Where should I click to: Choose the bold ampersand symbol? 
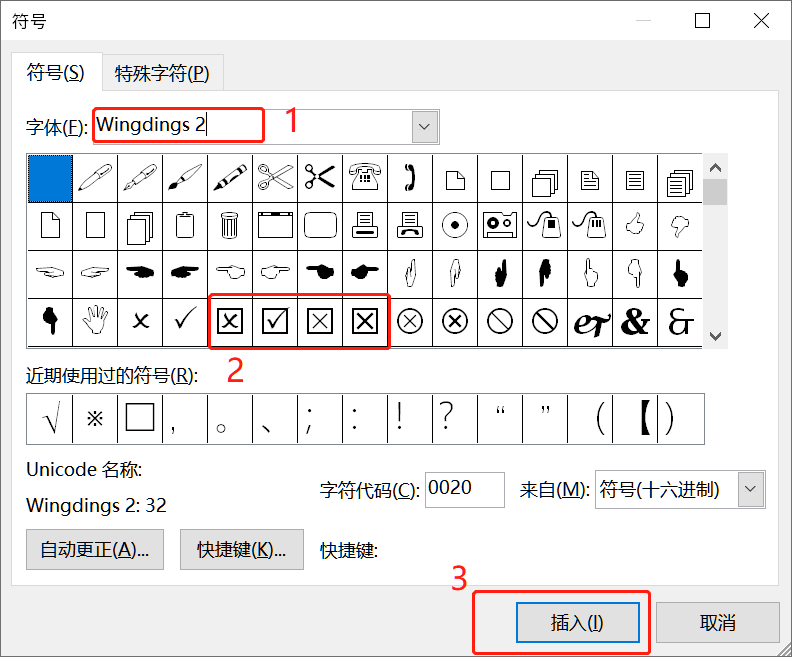click(x=635, y=322)
